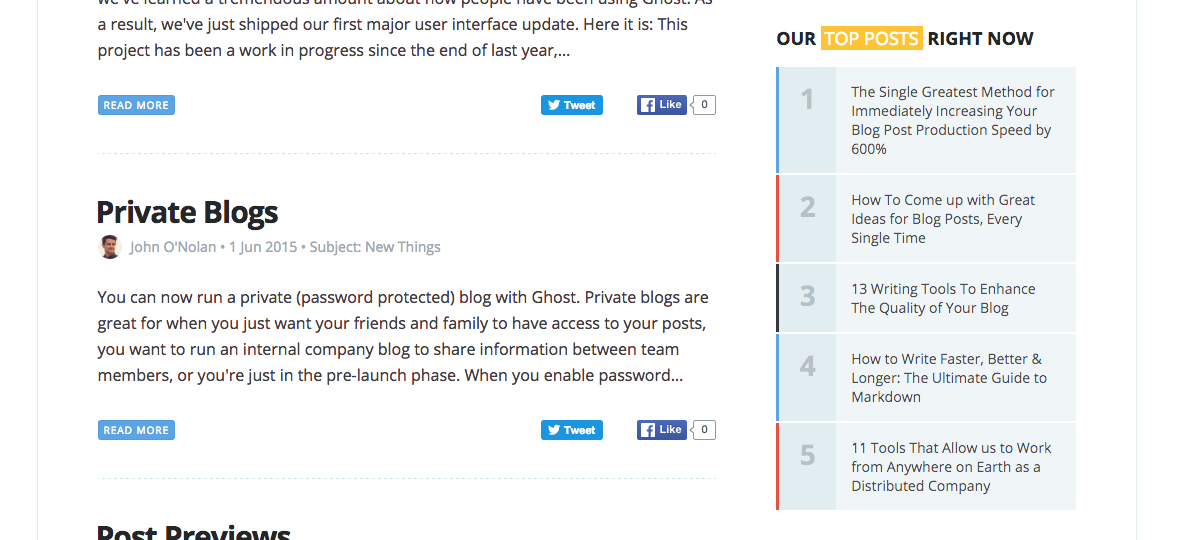Like the Private Blogs post on Facebook
This screenshot has width=1185, height=540.
pos(662,430)
